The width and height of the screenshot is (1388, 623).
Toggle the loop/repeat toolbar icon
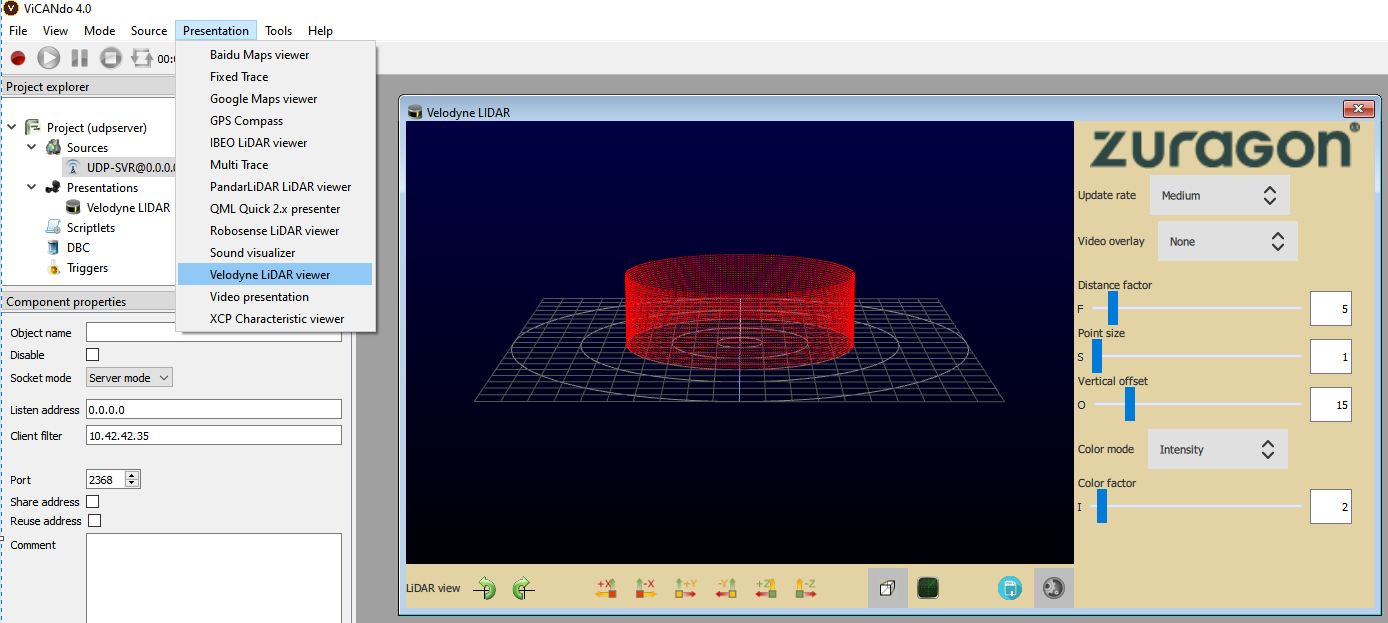tap(141, 59)
